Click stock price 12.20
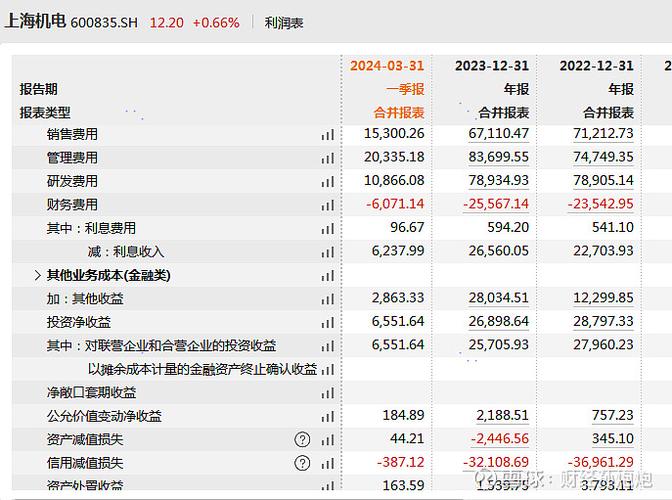This screenshot has width=672, height=500. tap(166, 23)
